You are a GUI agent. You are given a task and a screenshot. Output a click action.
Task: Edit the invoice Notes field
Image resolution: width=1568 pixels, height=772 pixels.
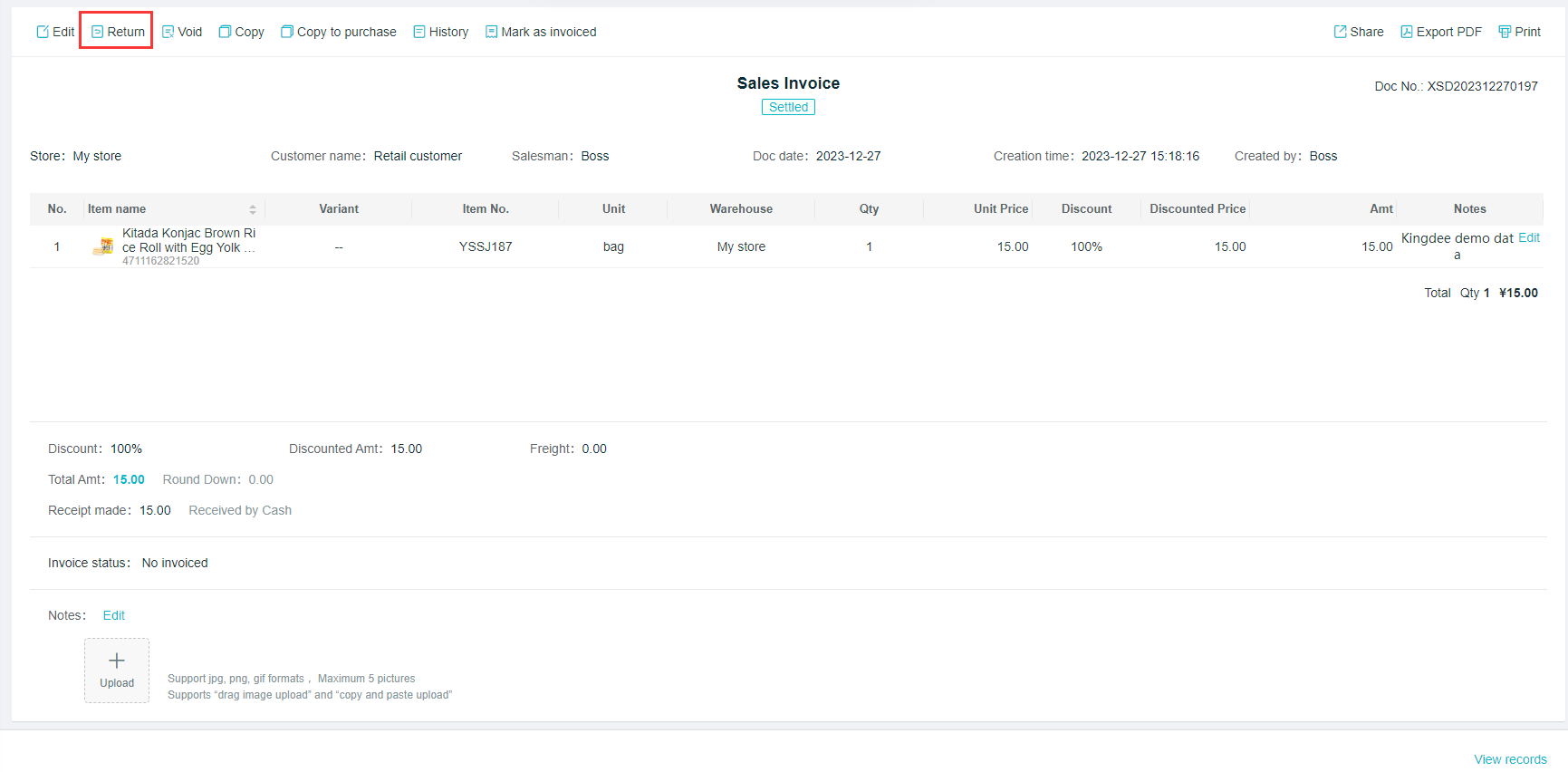(113, 615)
